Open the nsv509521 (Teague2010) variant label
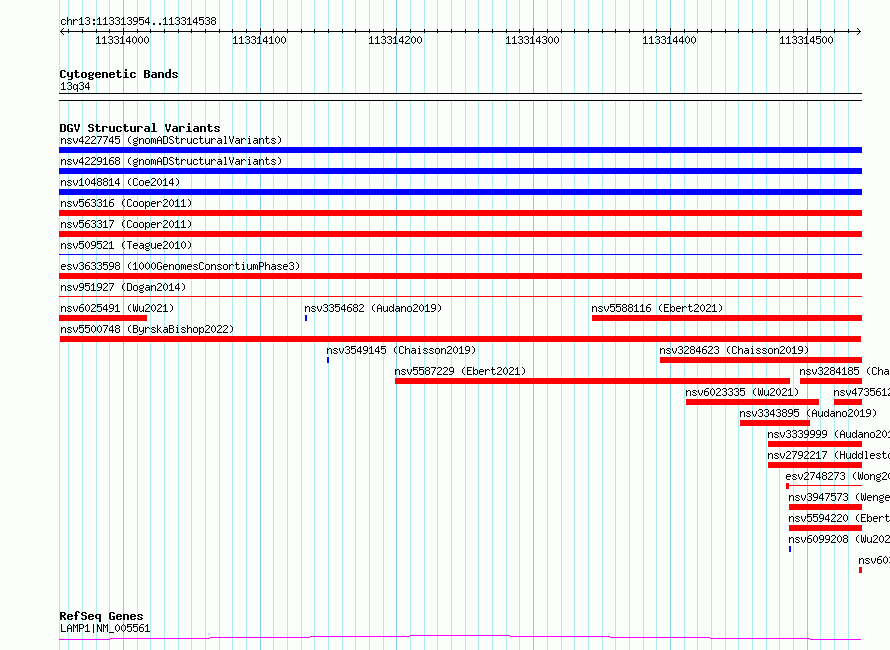Screen dimensions: 890x650 point(126,245)
